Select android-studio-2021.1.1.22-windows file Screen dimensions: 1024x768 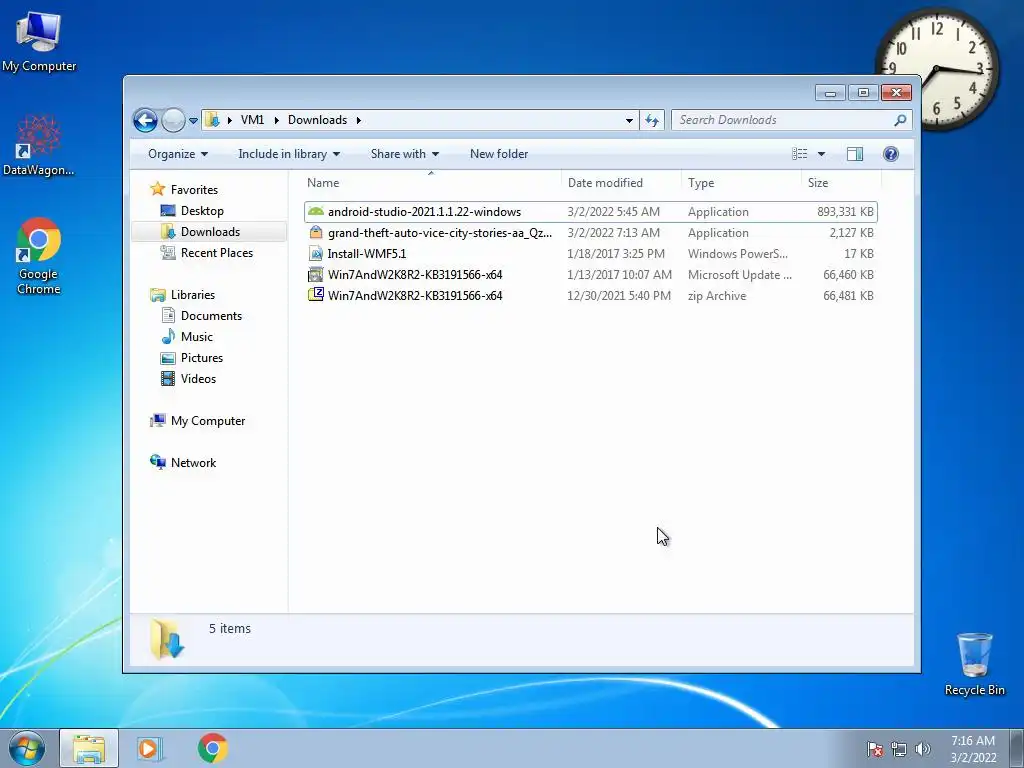(x=590, y=212)
